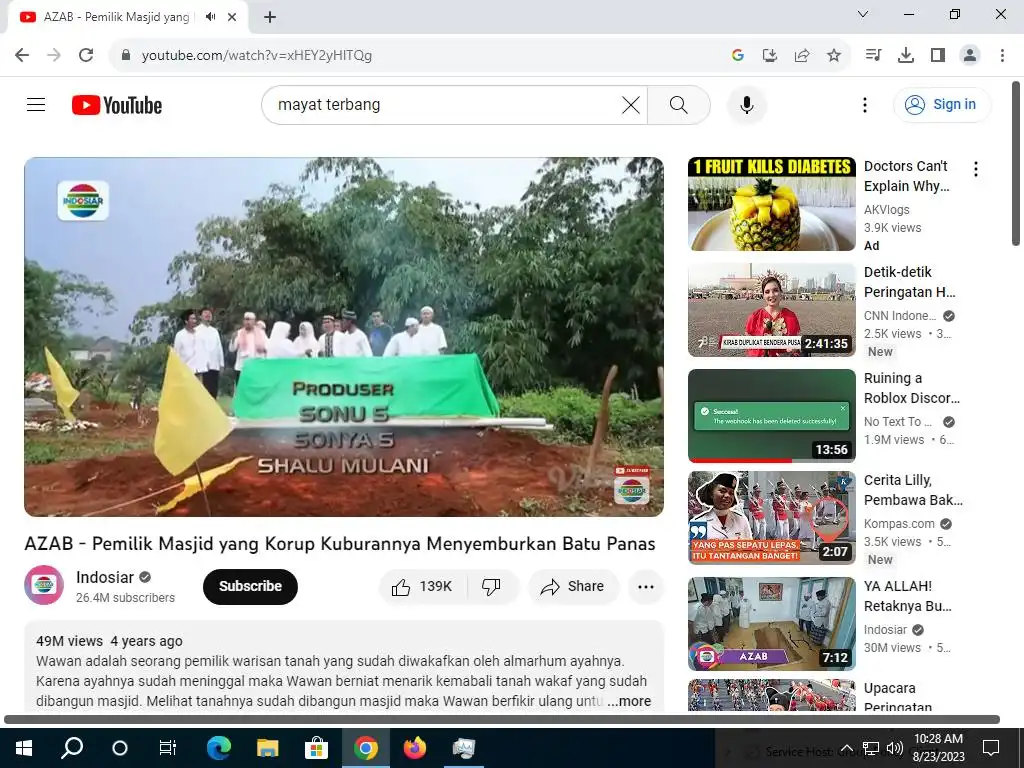
Task: Toggle Chrome side panel
Action: tap(938, 55)
